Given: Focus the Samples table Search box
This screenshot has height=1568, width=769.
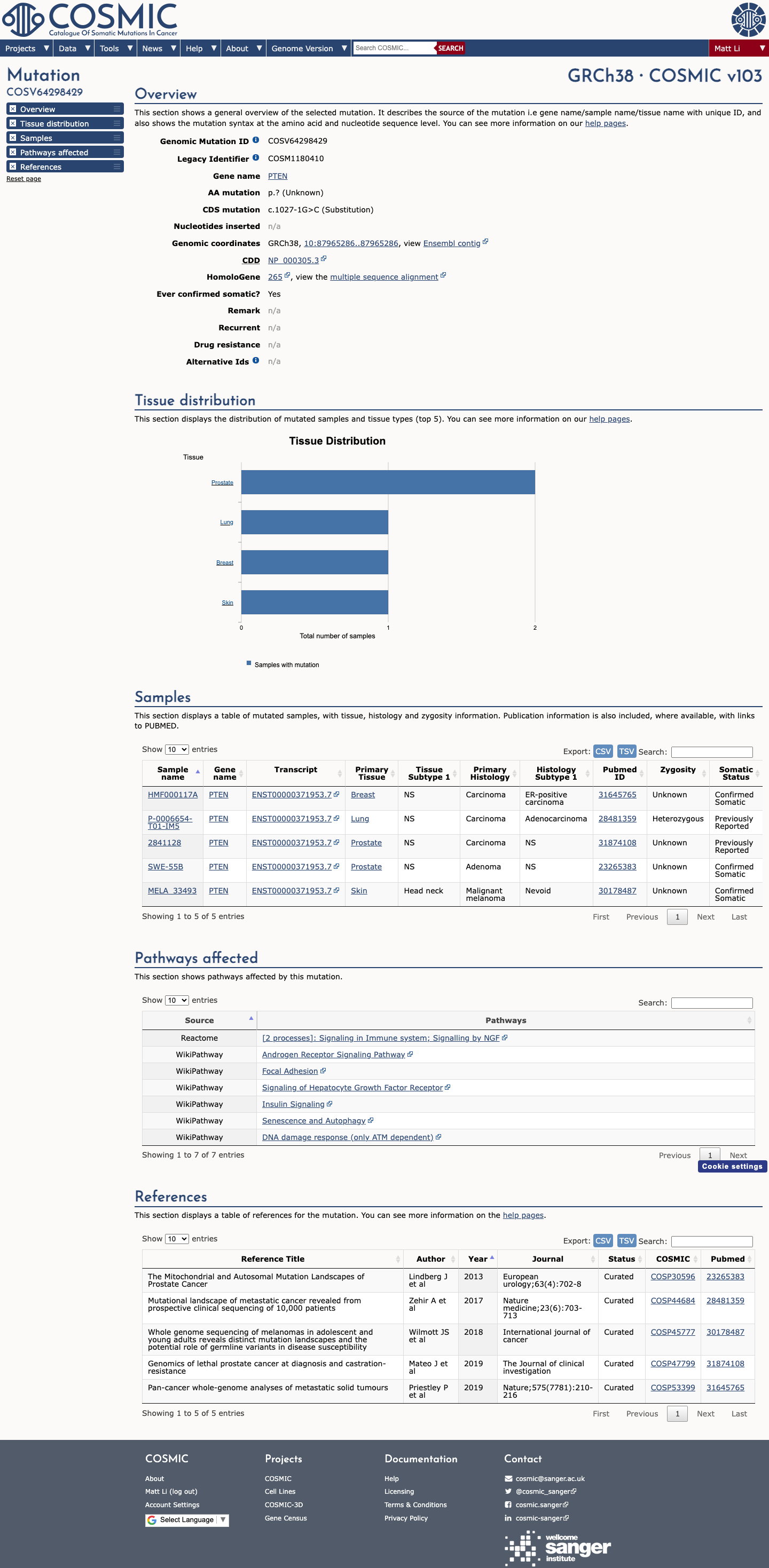Looking at the screenshot, I should (x=712, y=752).
